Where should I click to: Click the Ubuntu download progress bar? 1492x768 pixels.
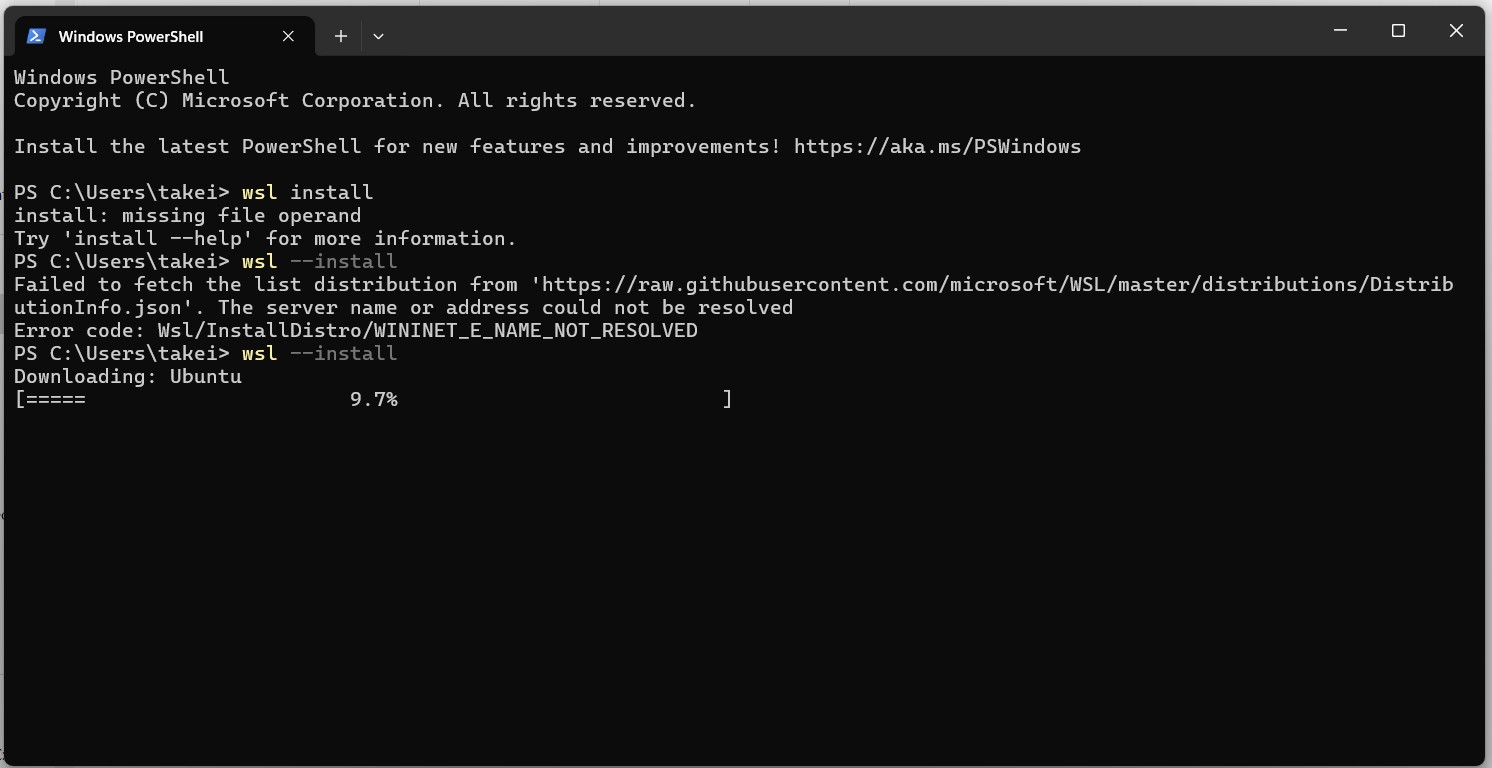click(373, 399)
